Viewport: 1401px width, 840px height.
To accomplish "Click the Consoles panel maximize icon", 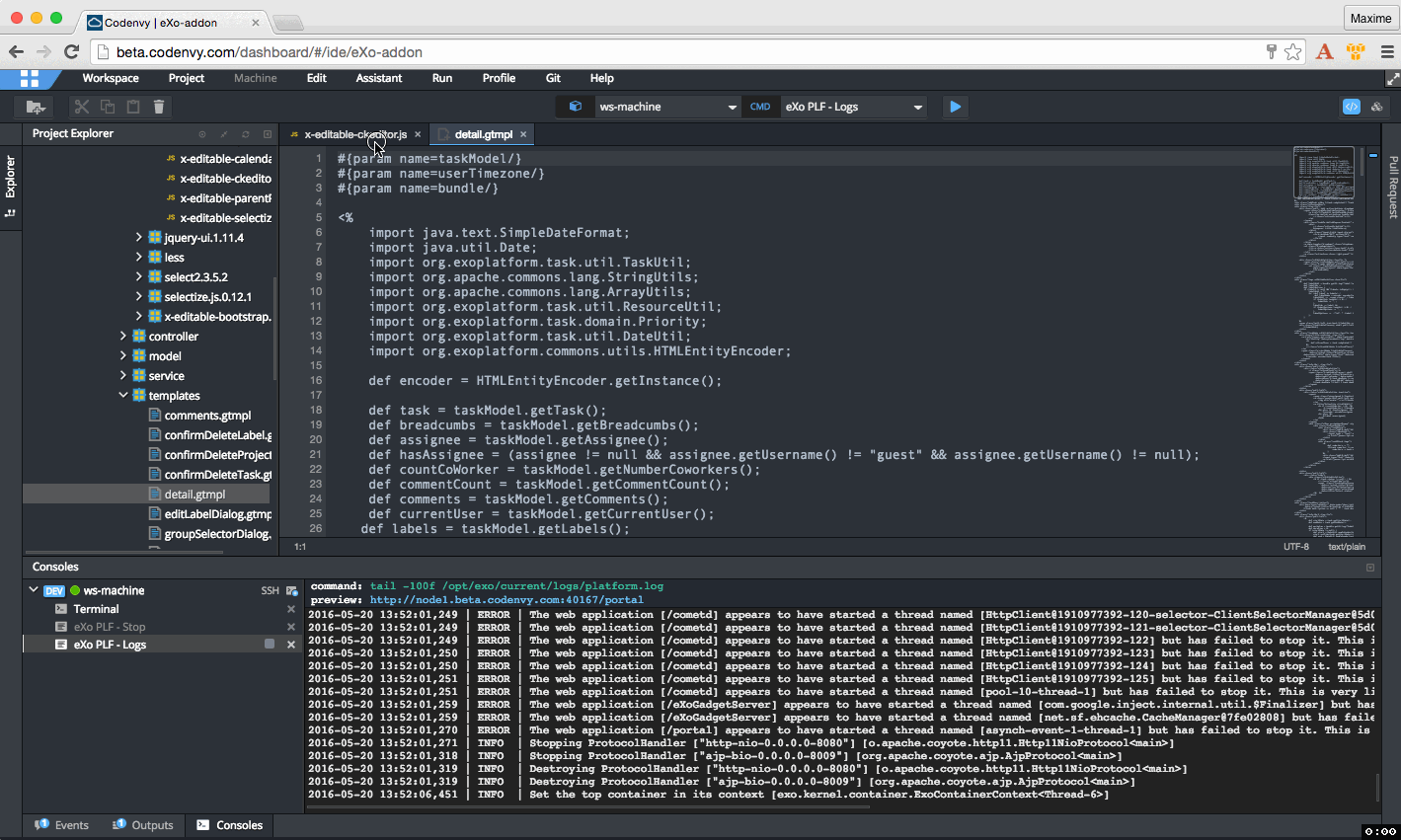I will pyautogui.click(x=1370, y=568).
